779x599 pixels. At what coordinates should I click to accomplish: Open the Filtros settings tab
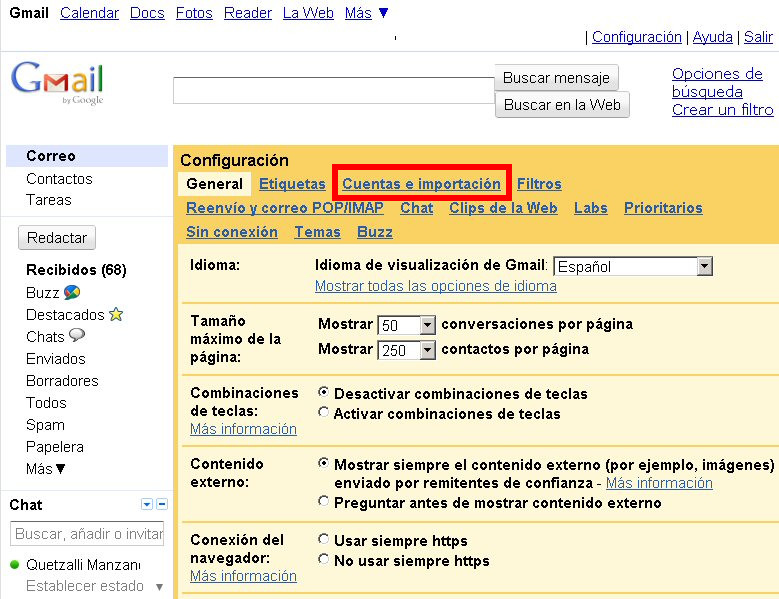pyautogui.click(x=539, y=184)
